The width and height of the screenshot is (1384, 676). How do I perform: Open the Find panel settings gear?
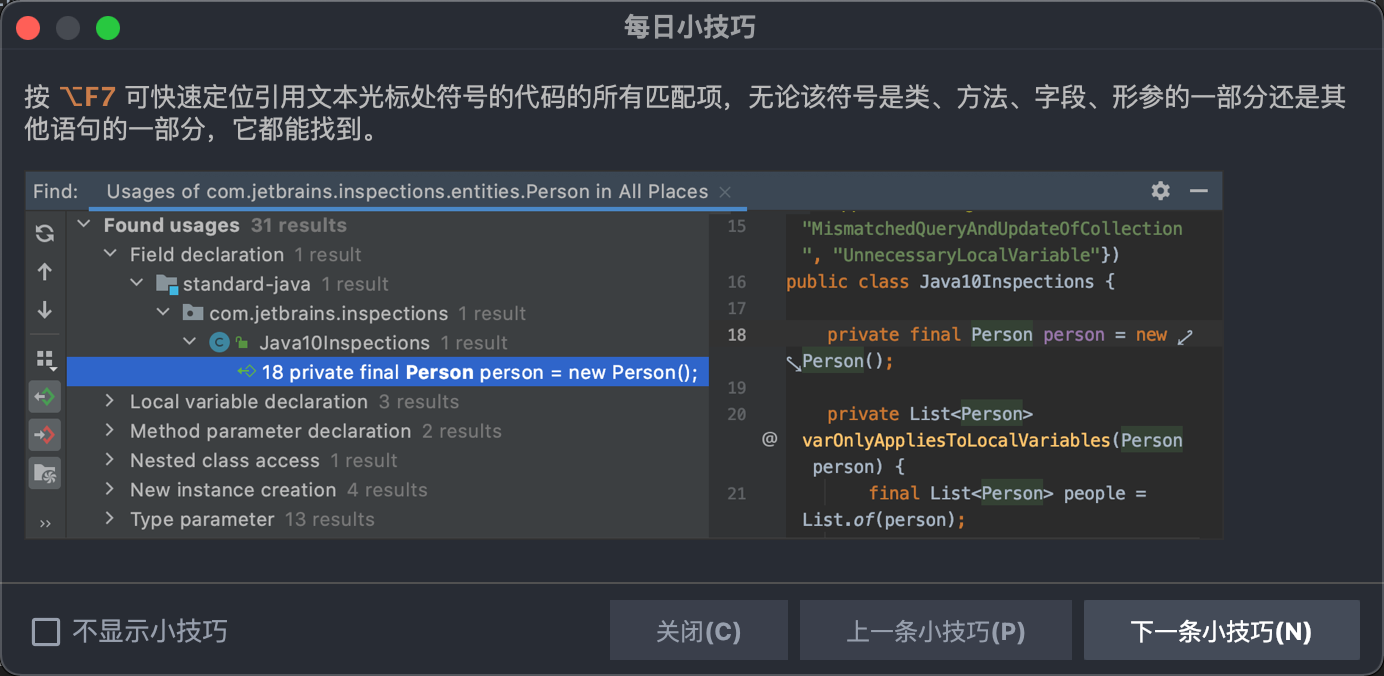[1160, 190]
